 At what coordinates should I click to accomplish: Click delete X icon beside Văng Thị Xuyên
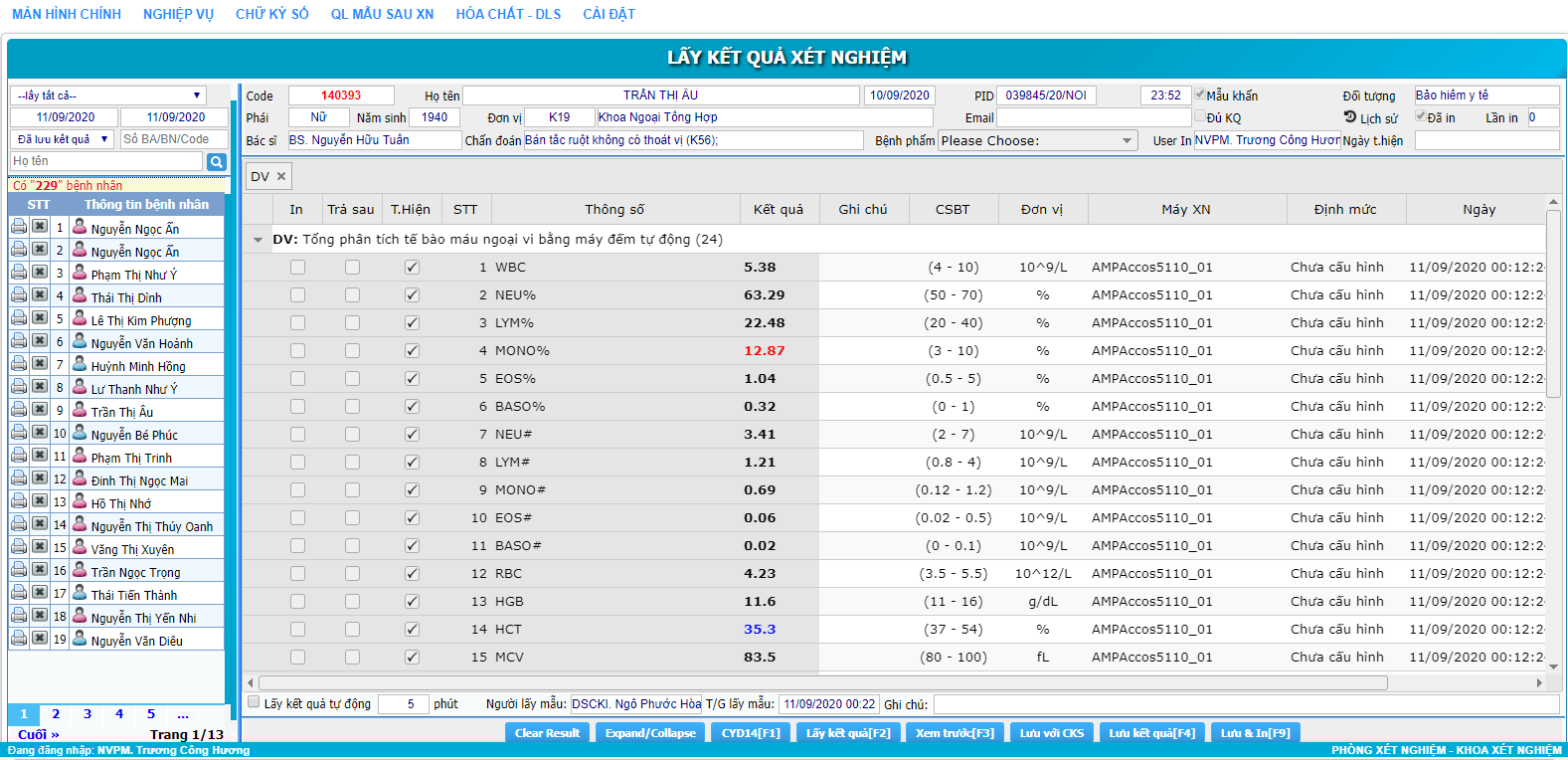click(39, 547)
